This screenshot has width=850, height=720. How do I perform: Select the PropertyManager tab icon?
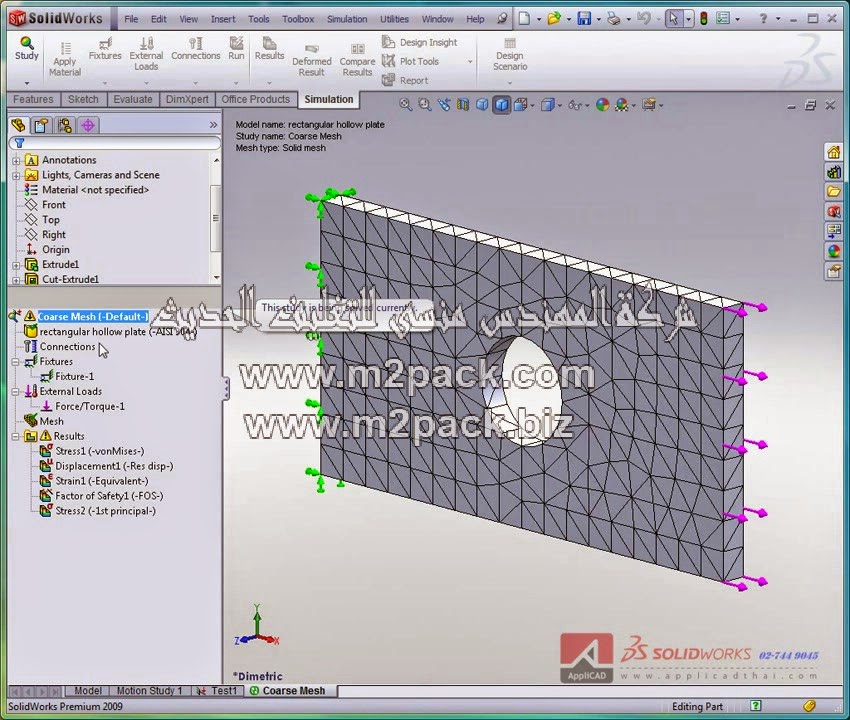point(41,125)
